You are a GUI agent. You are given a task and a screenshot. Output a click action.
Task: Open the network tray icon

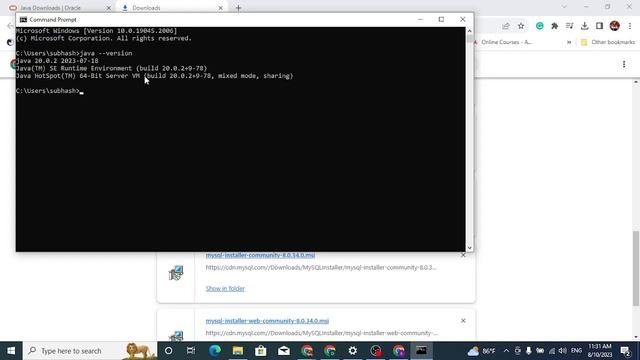552,351
